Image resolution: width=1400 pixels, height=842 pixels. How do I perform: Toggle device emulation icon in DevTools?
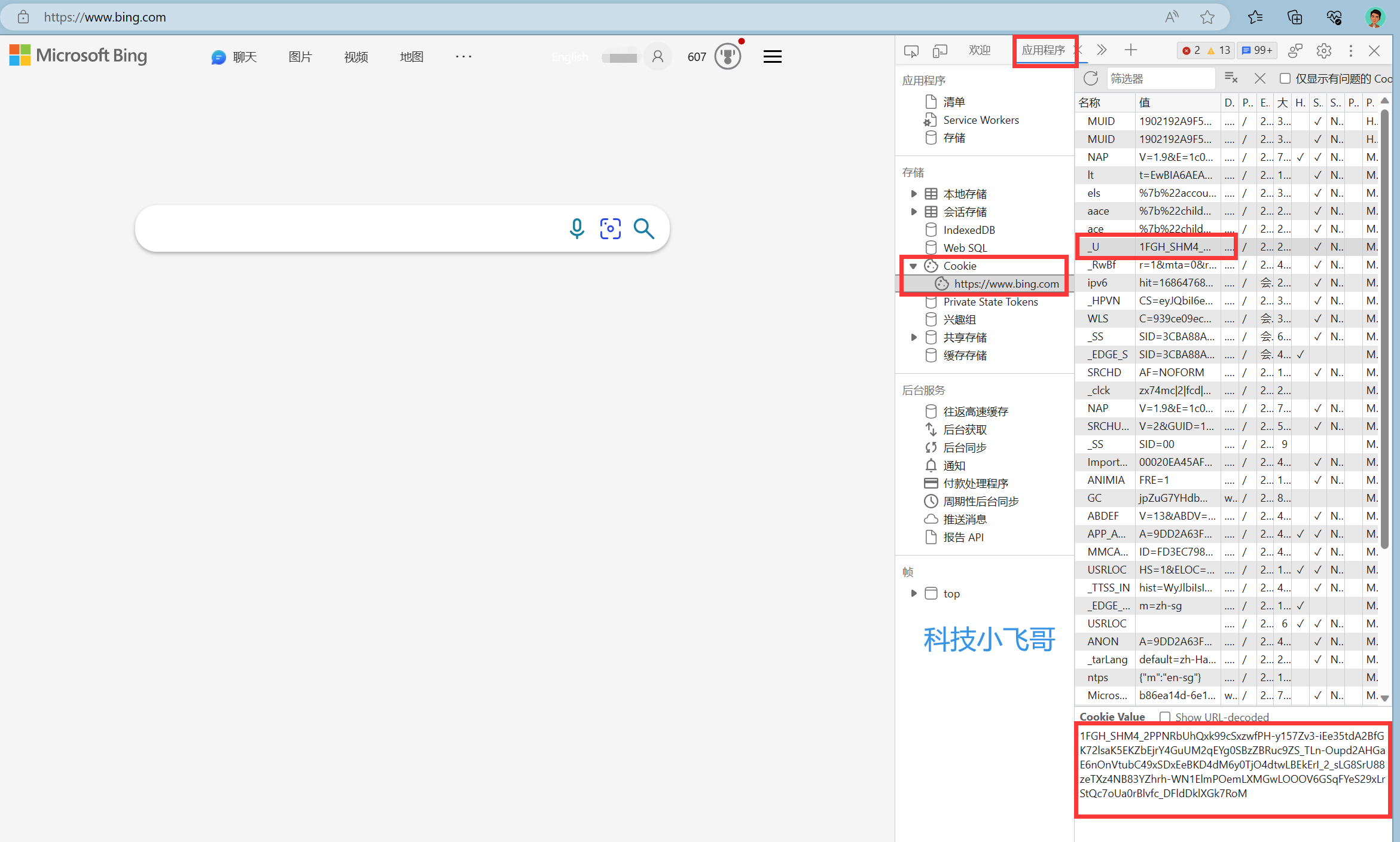(x=940, y=51)
